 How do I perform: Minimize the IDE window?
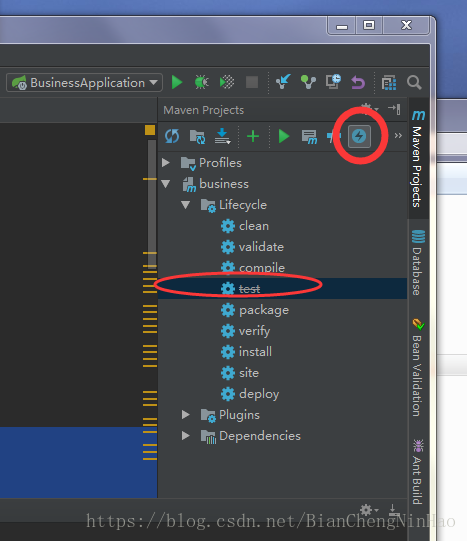coord(342,26)
